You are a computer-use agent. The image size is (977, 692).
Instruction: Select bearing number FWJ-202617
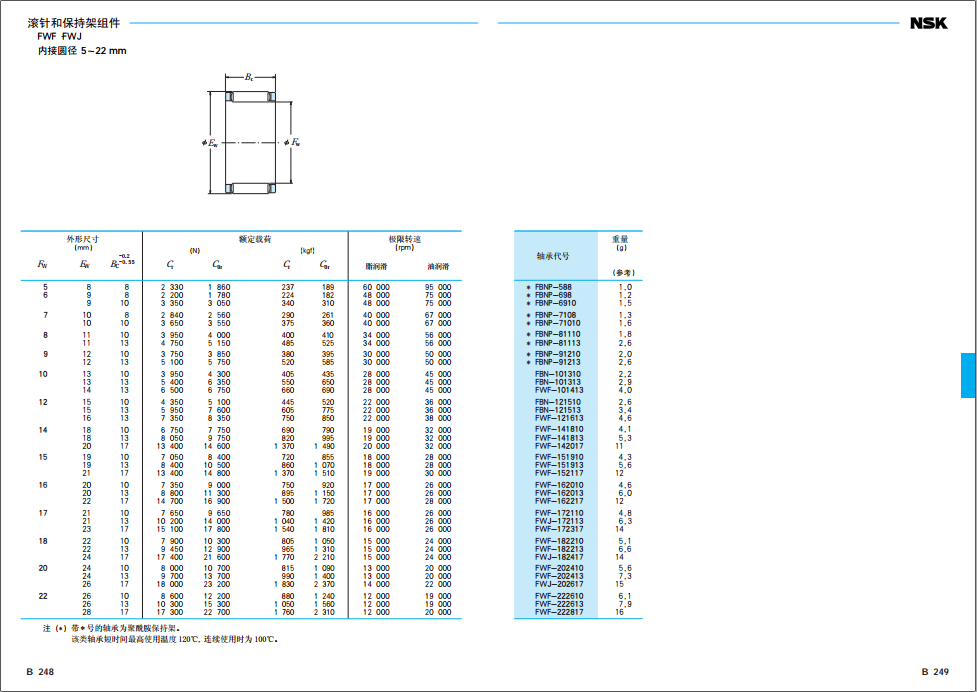[559, 584]
